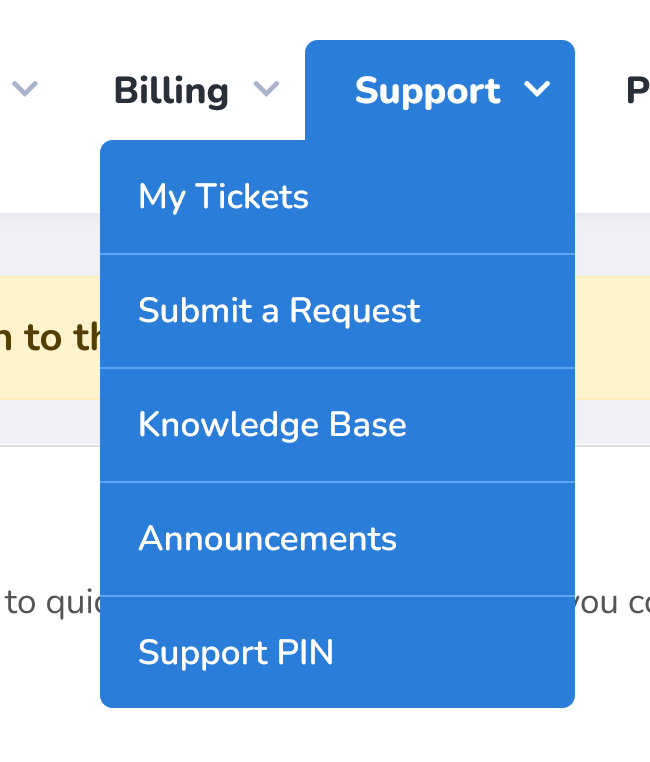Click the gray strip above the yellow banner
The width and height of the screenshot is (650, 762).
50,244
